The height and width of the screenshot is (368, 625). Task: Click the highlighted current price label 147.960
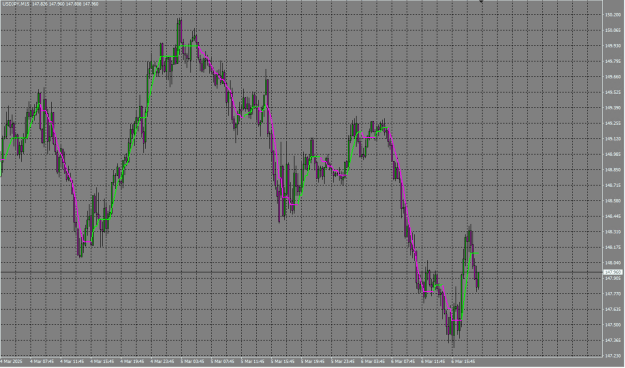pos(613,272)
